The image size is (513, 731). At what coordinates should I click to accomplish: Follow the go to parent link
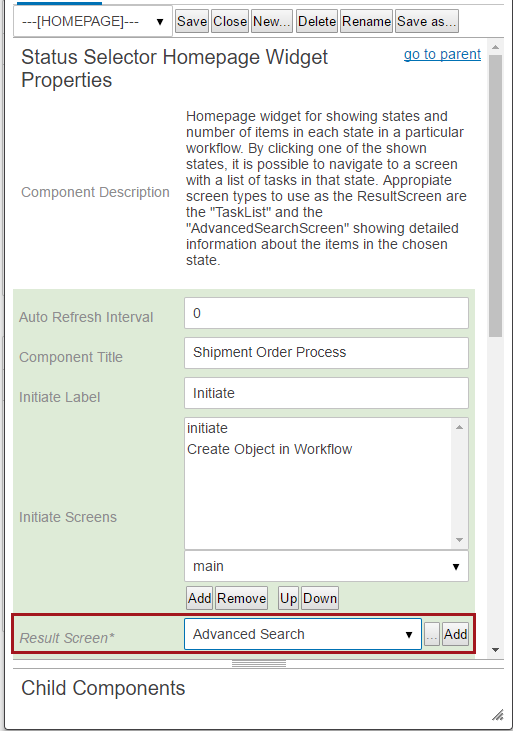tap(442, 54)
